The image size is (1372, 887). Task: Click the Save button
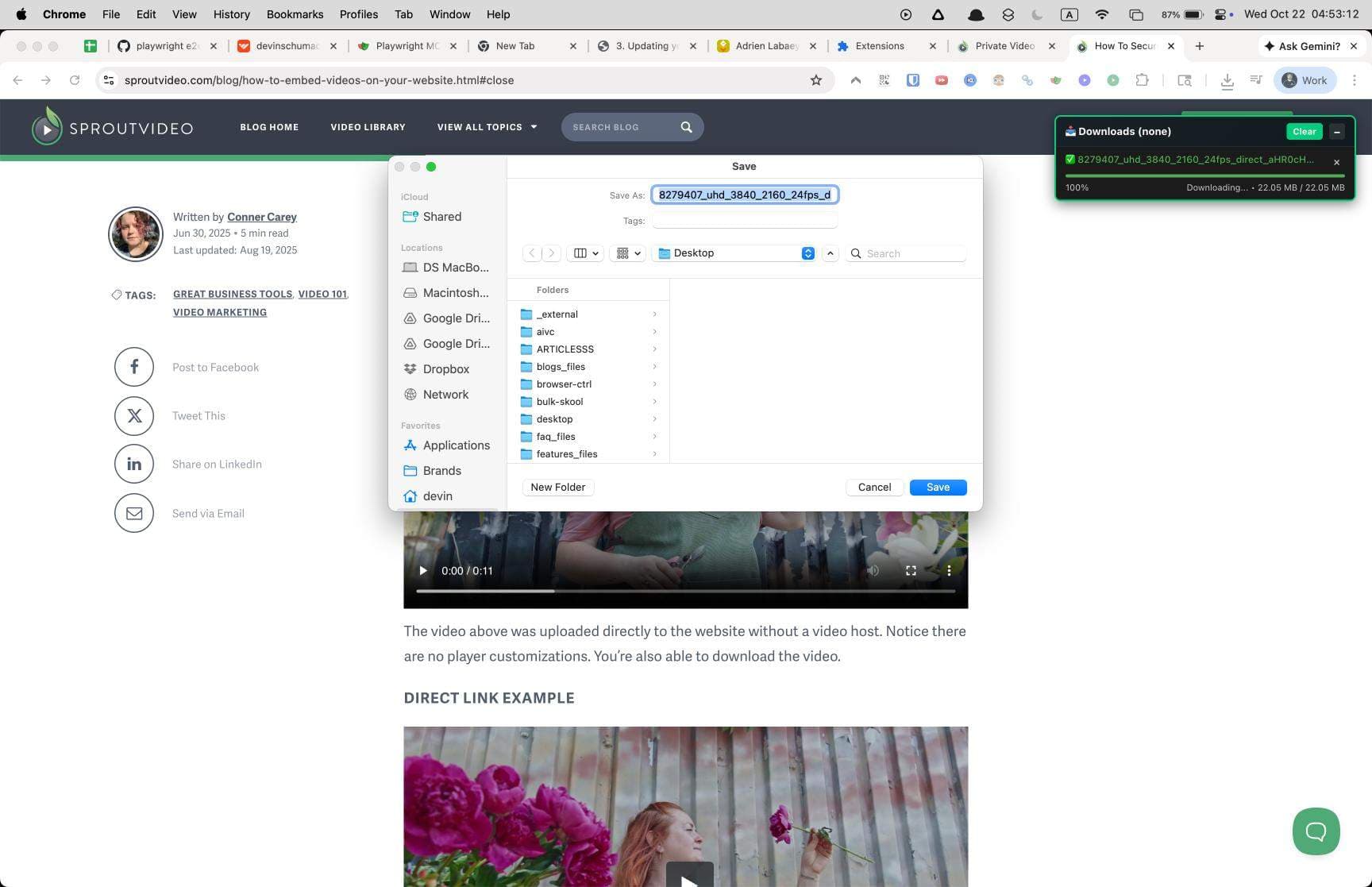pyautogui.click(x=938, y=487)
